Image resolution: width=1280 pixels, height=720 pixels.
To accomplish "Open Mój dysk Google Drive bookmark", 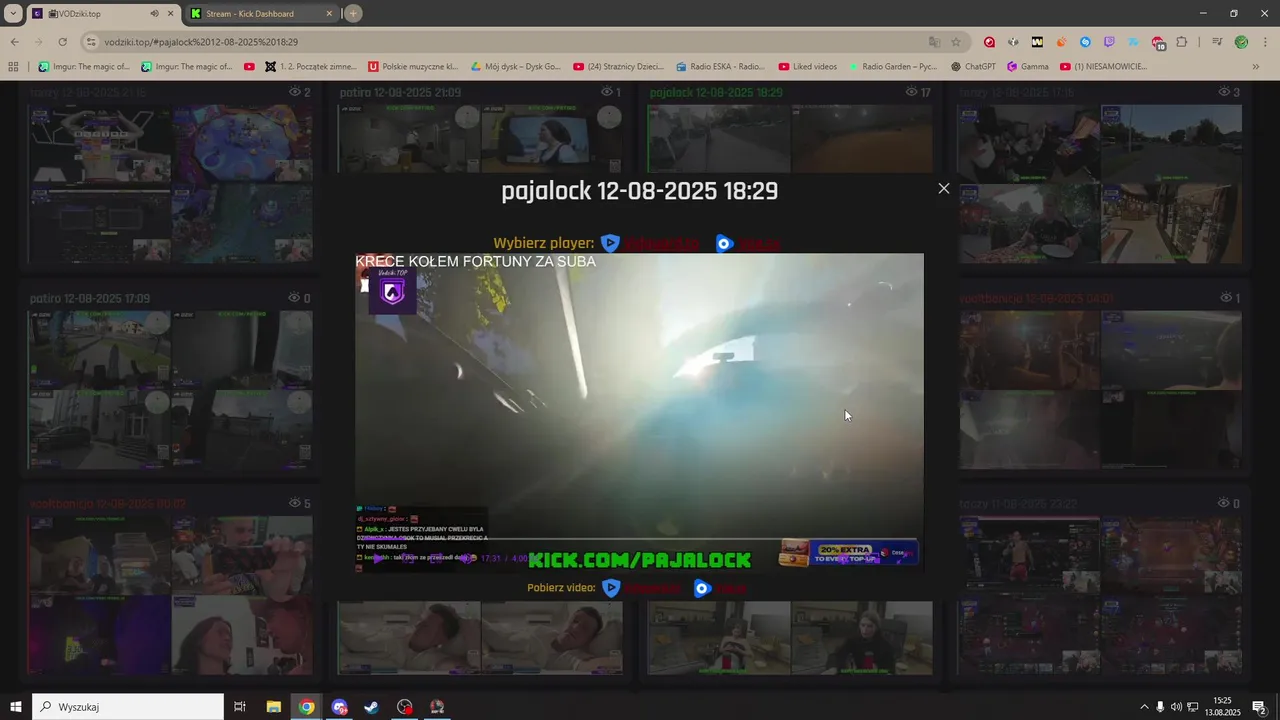I will pos(515,67).
